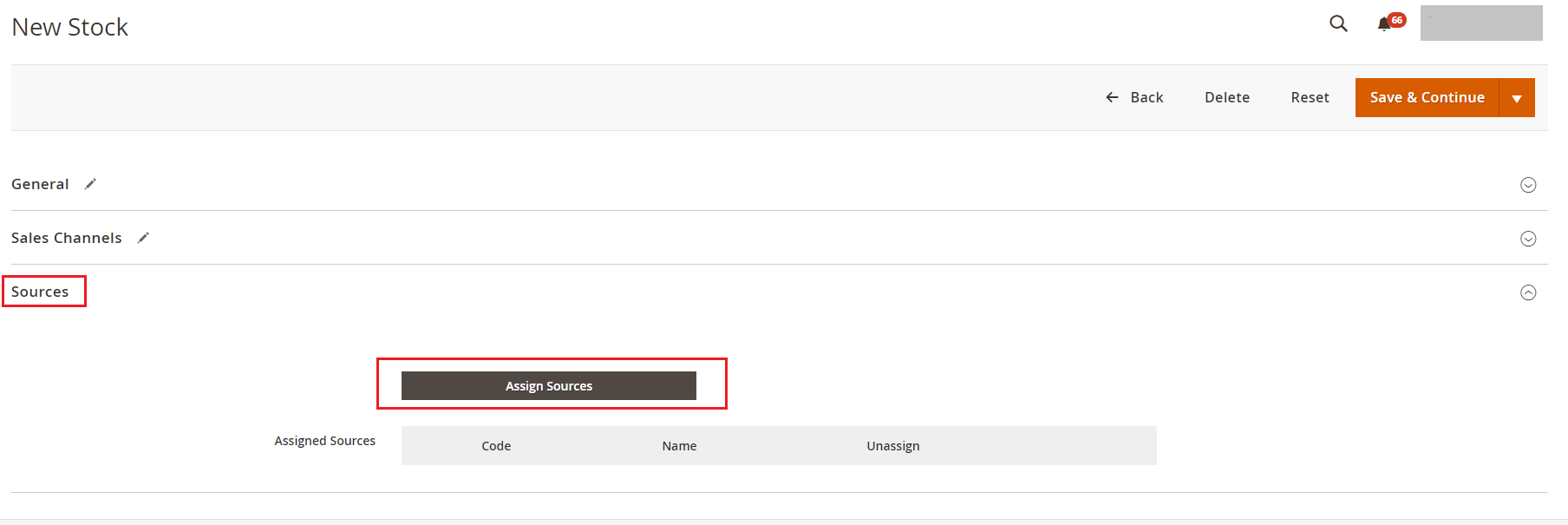Image resolution: width=1568 pixels, height=525 pixels.
Task: Open the Sales Channels section title
Action: click(67, 238)
